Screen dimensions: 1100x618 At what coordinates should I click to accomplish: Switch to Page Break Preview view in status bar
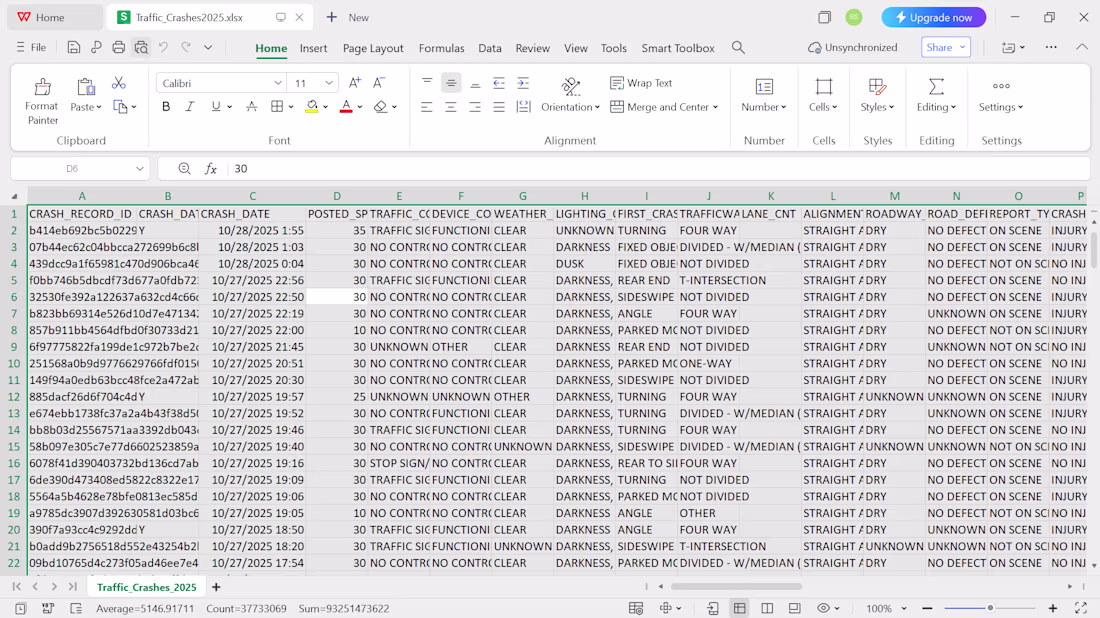tap(767, 608)
